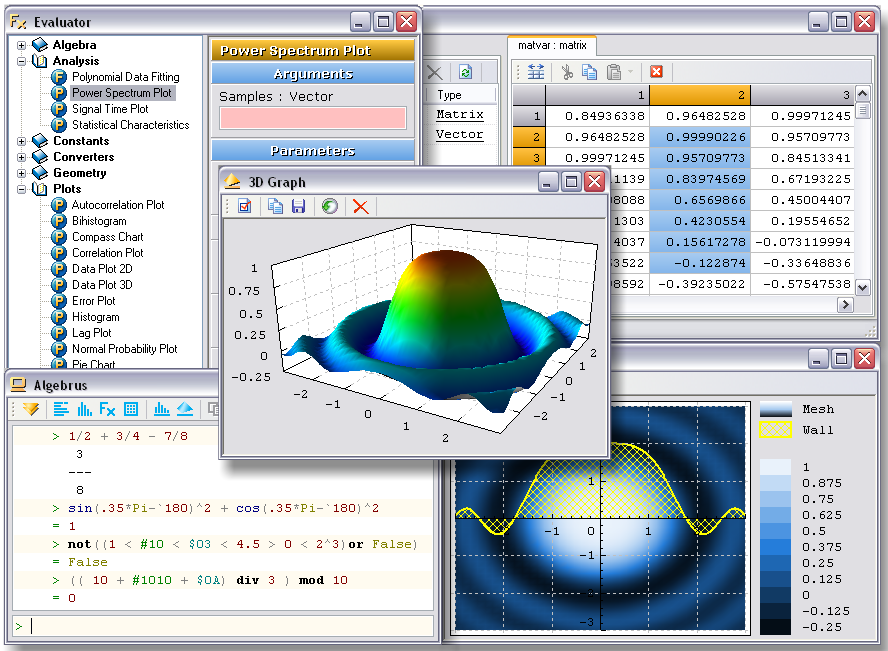
Task: Select Histogram in the Plots tree
Action: 95,317
